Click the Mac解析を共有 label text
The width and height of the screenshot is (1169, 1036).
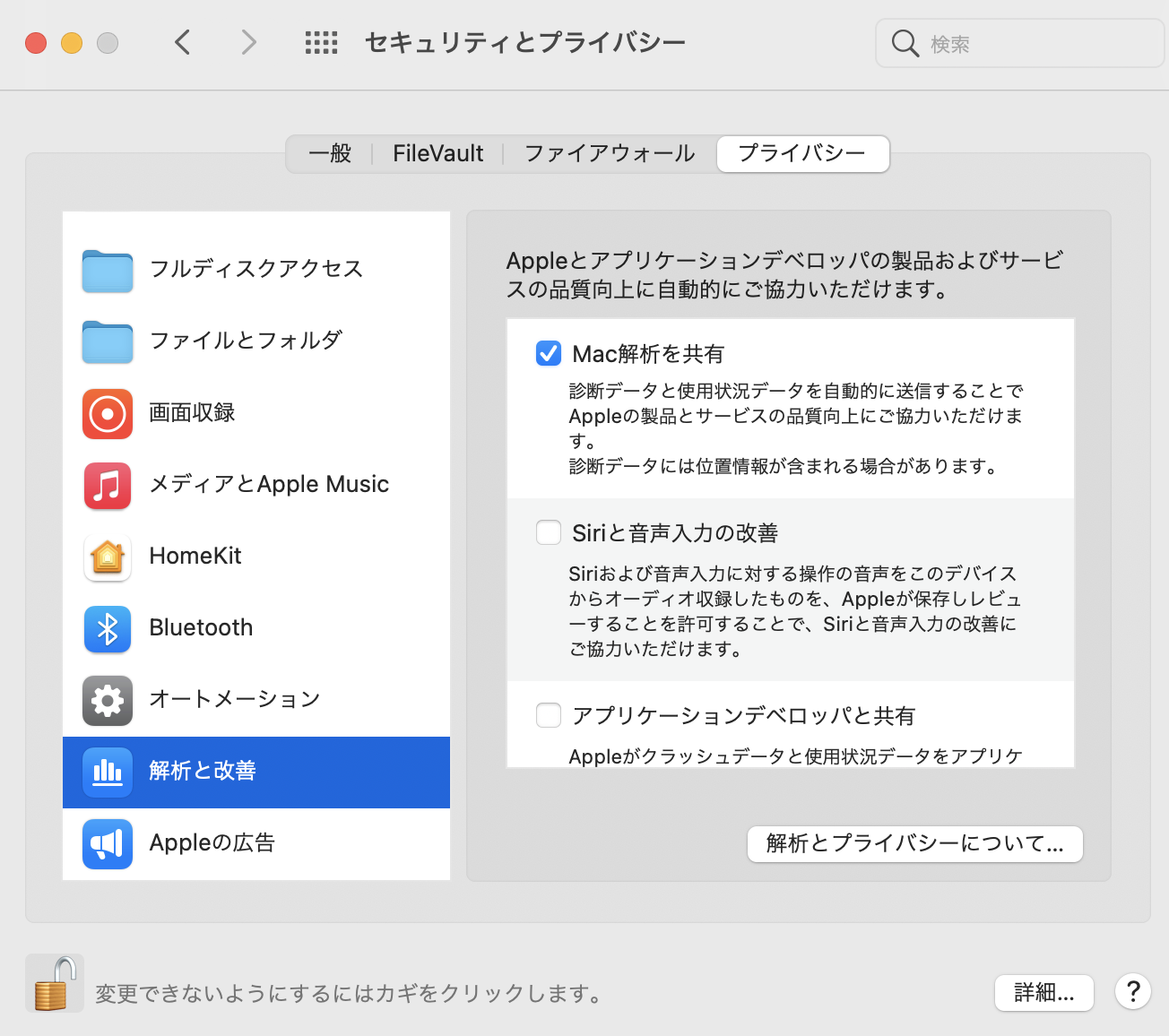pos(648,354)
